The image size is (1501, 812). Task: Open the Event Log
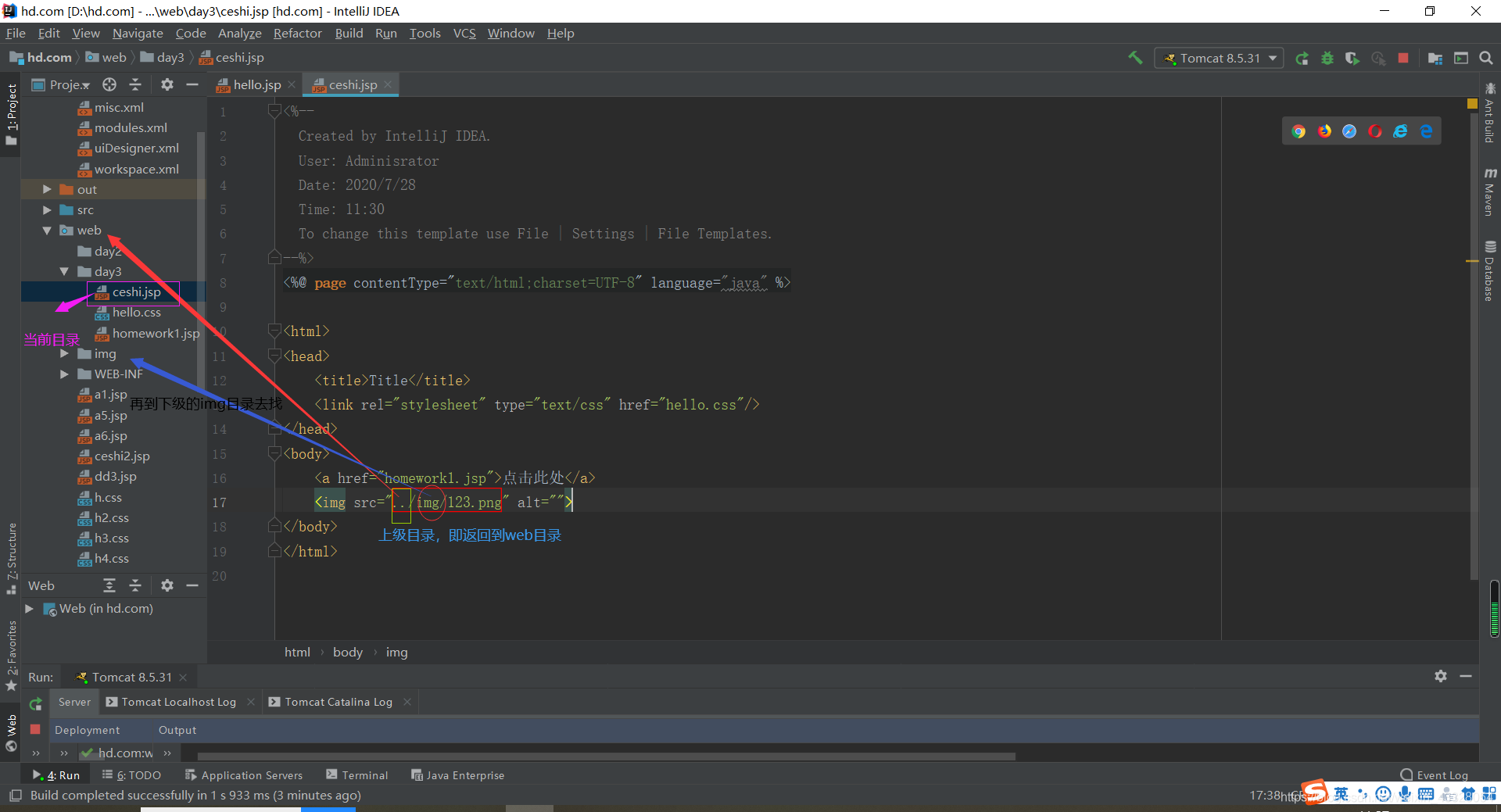(1435, 775)
